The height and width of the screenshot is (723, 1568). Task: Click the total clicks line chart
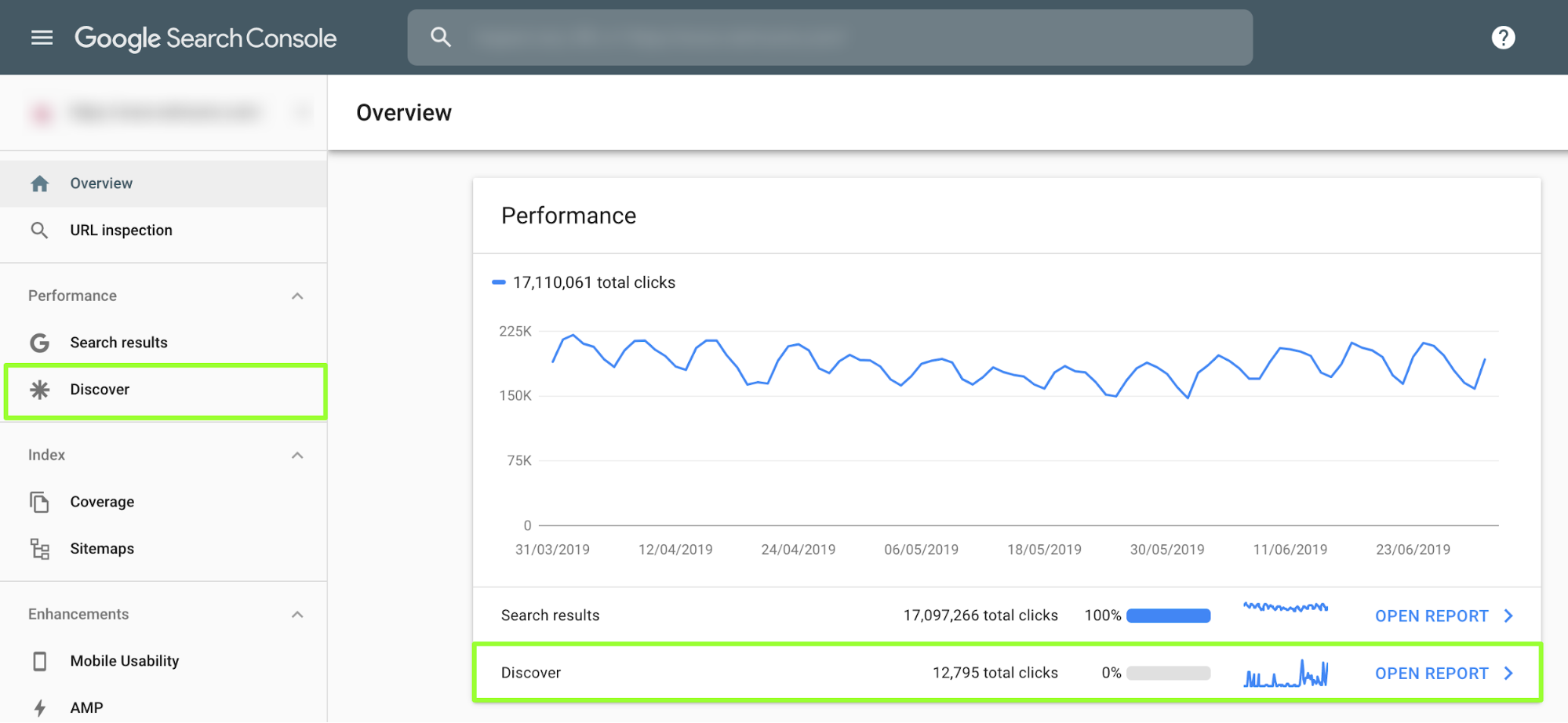tap(1018, 428)
